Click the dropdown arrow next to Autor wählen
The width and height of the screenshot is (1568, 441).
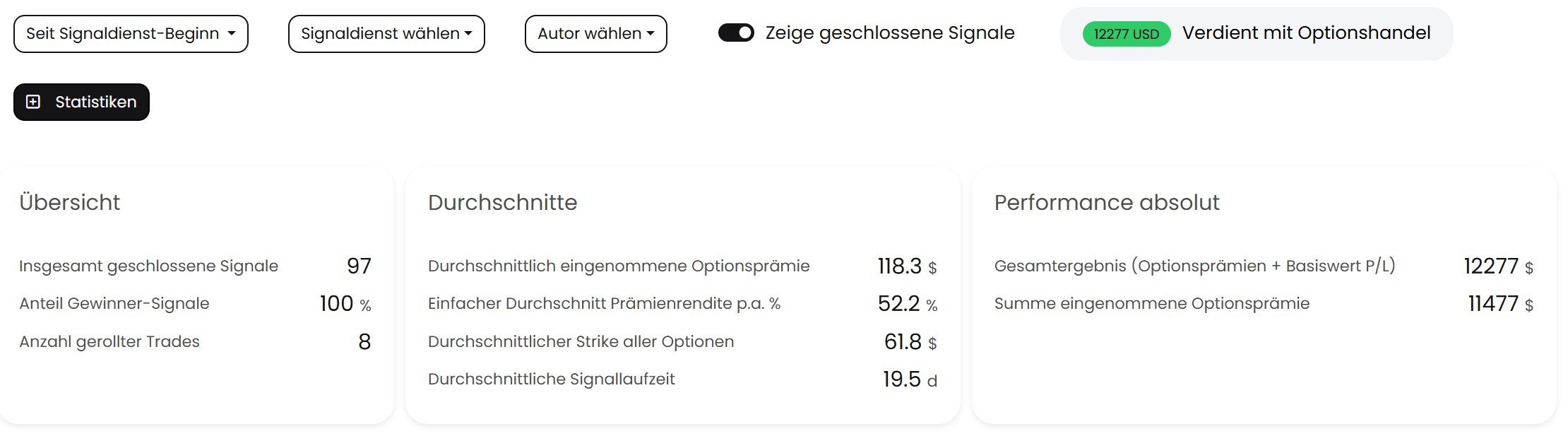(x=652, y=33)
